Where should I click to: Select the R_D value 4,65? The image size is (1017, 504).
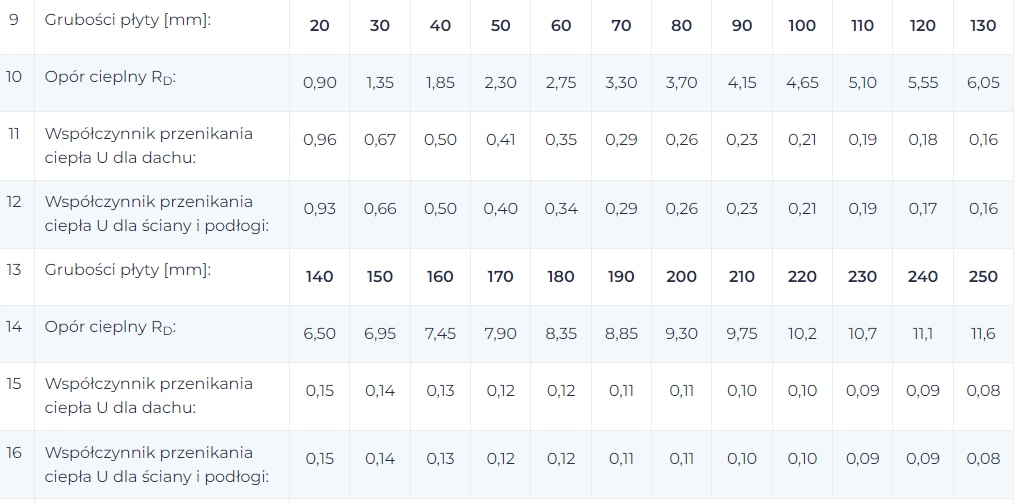802,82
